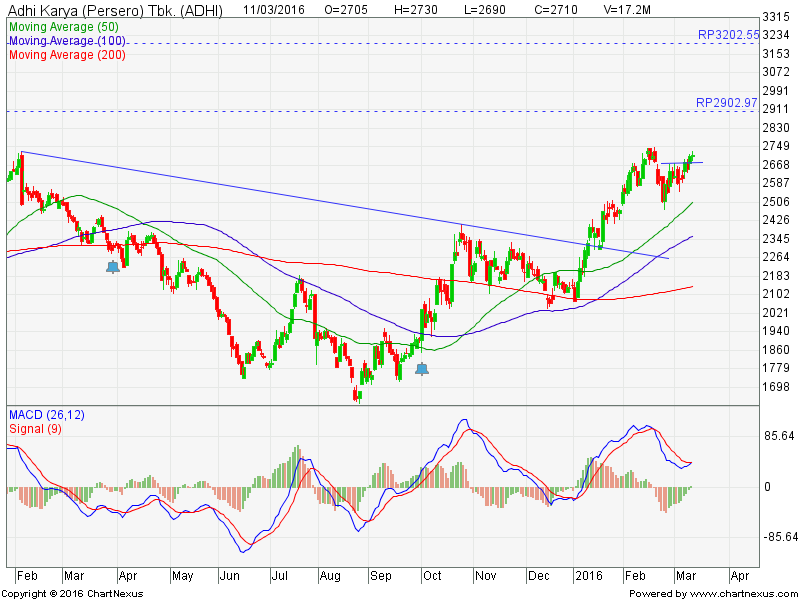This screenshot has width=800, height=600.
Task: Select the Moving Average (100) legend label
Action: pyautogui.click(x=66, y=40)
